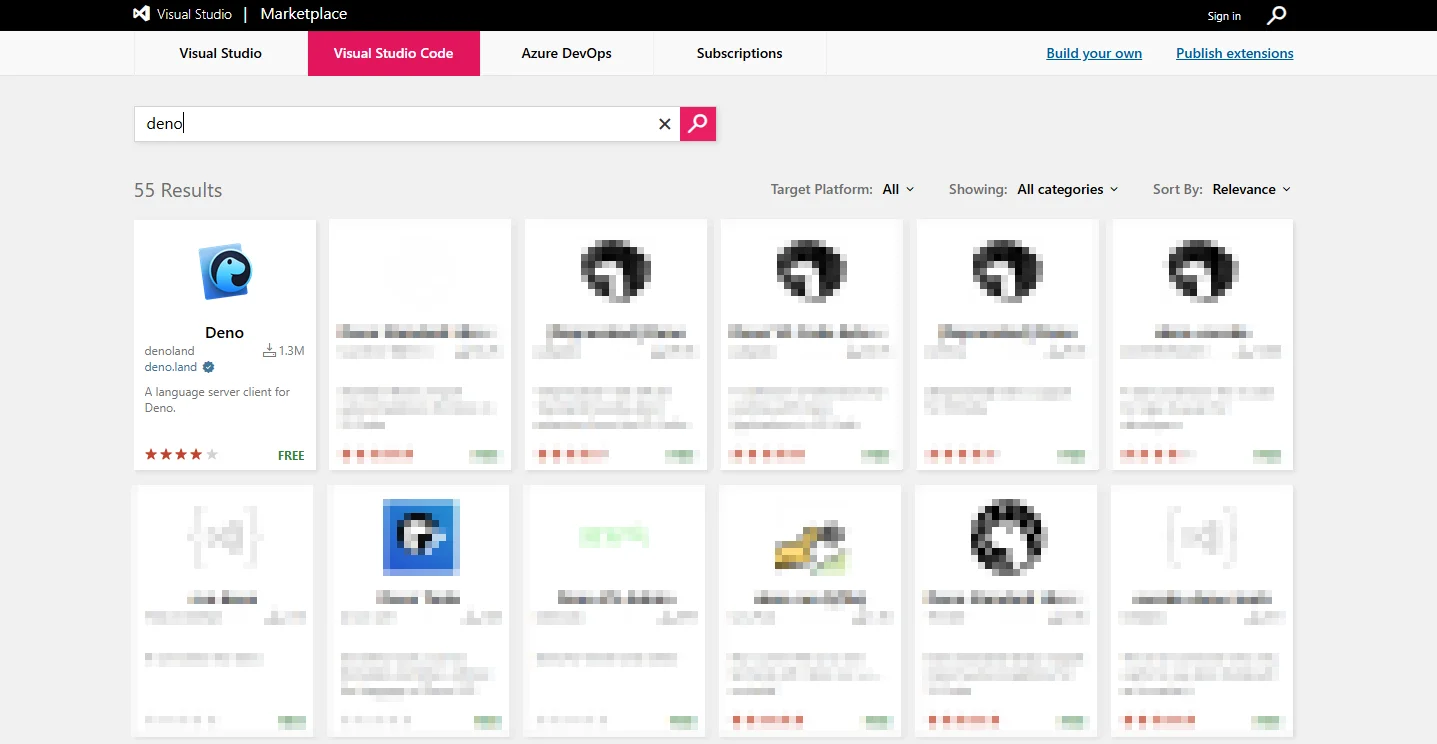This screenshot has height=744, width=1437.
Task: Click the download icon next to 1.3M
Action: [x=268, y=351]
